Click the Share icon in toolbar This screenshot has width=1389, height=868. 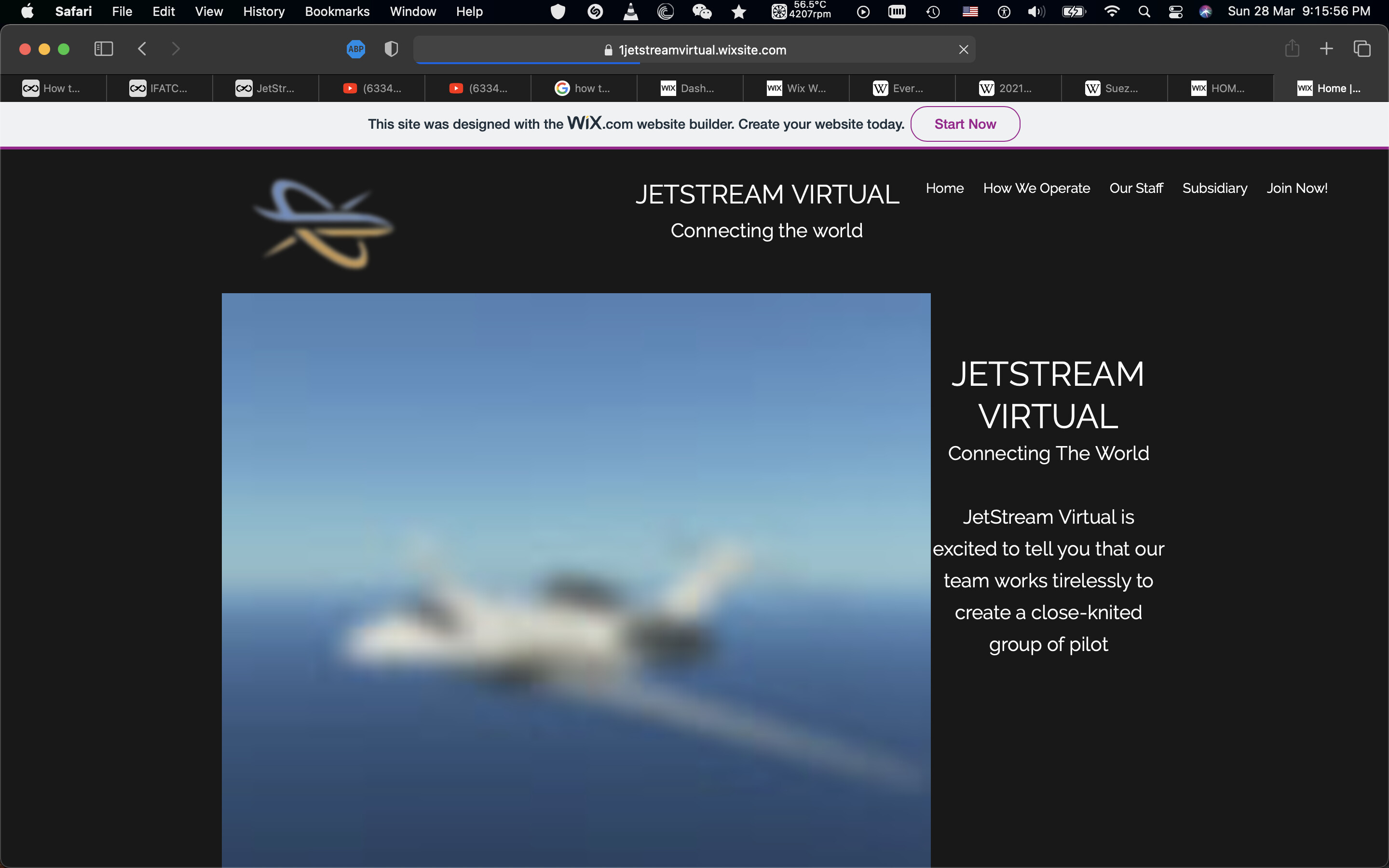point(1292,49)
